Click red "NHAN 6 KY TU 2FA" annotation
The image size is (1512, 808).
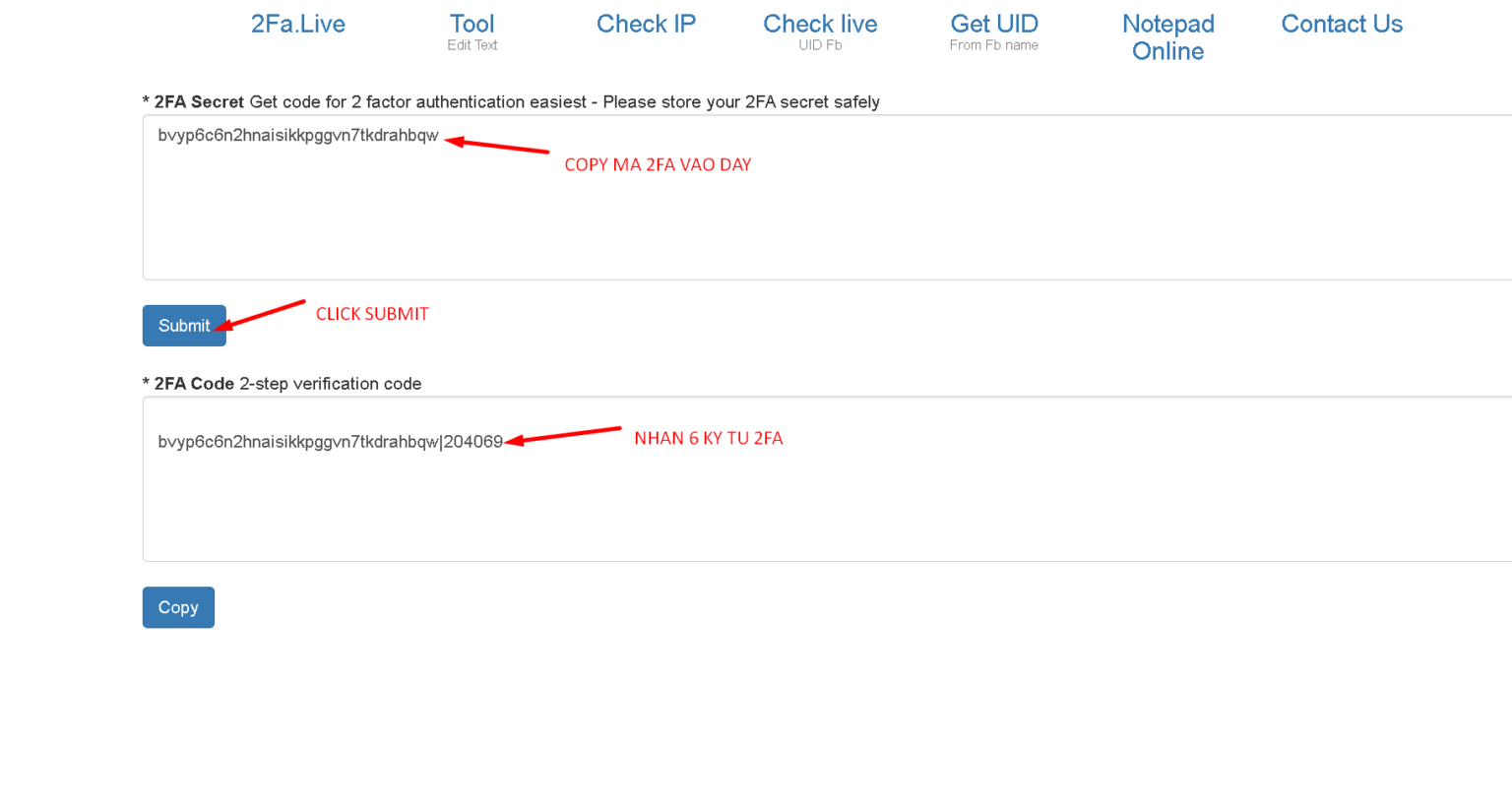click(708, 439)
